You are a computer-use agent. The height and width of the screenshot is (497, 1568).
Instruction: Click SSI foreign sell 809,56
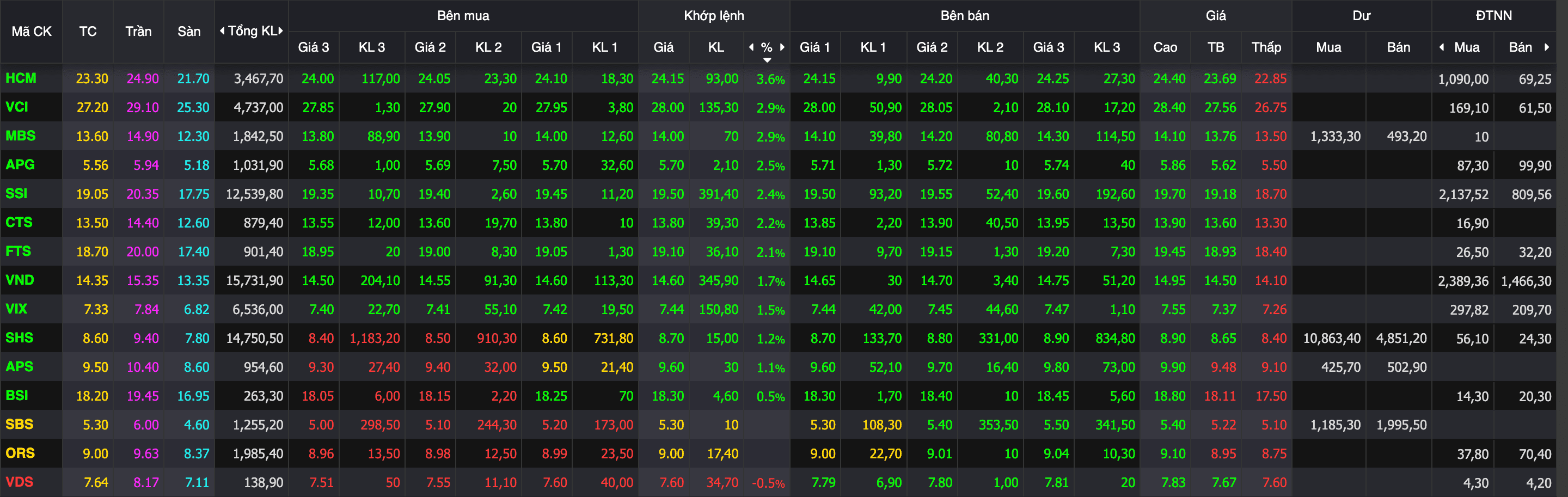[1532, 195]
